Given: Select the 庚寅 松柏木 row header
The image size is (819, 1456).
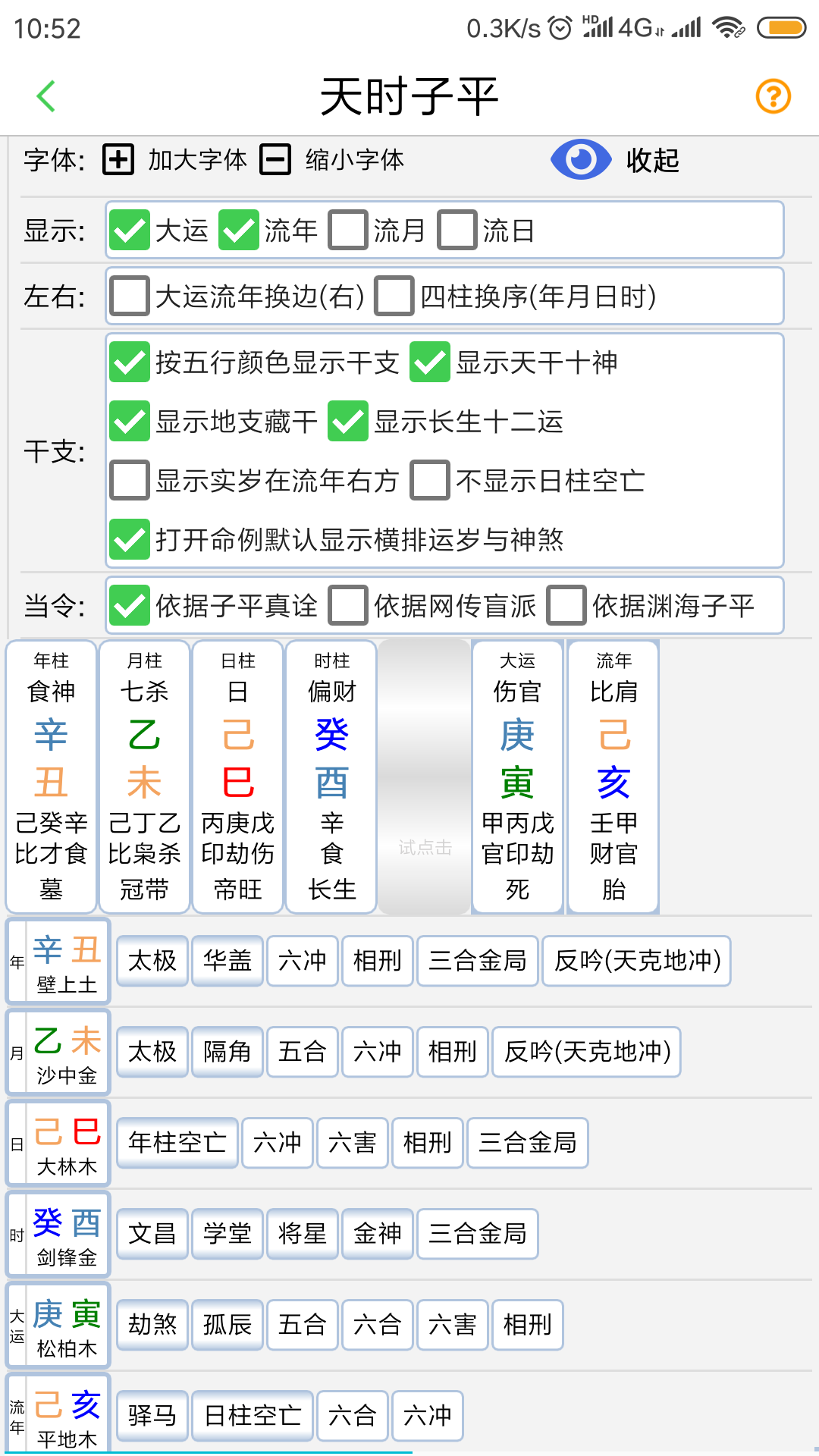Looking at the screenshot, I should pos(59,1326).
